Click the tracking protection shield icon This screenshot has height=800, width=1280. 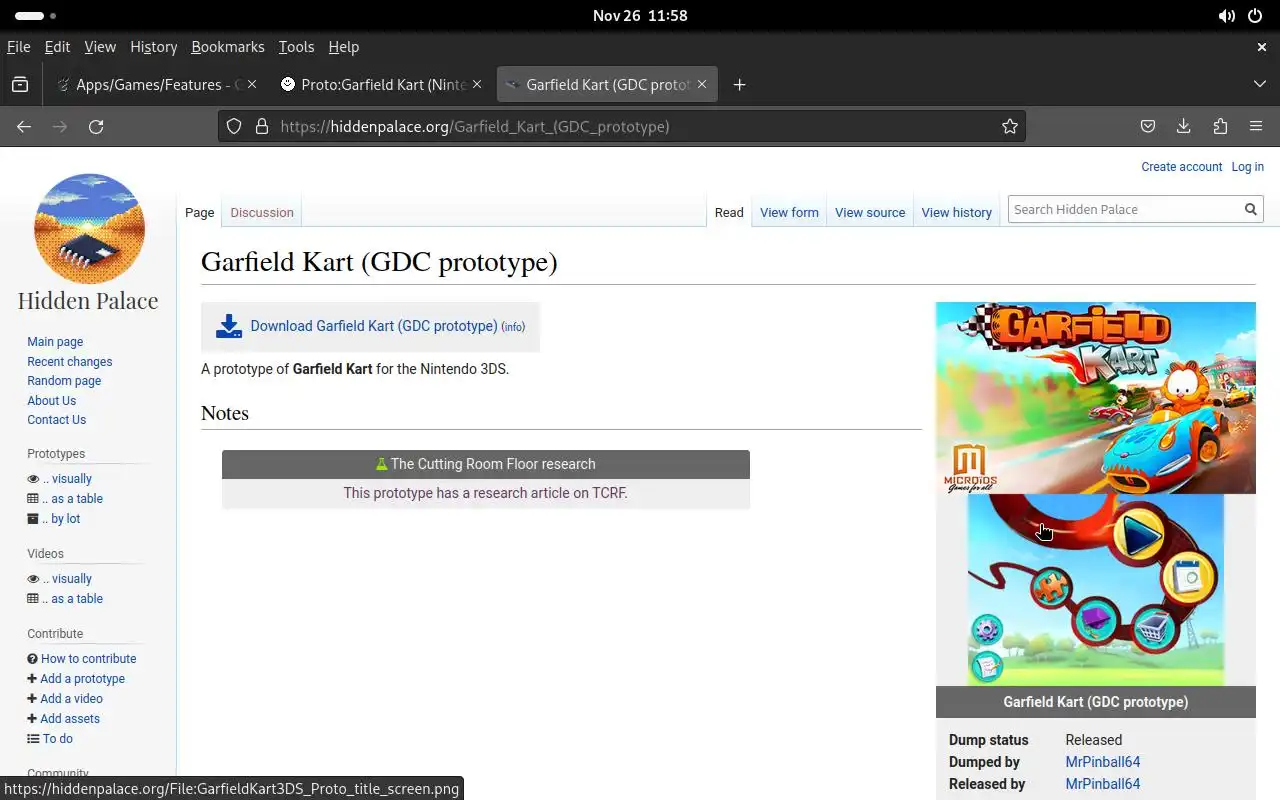point(234,126)
